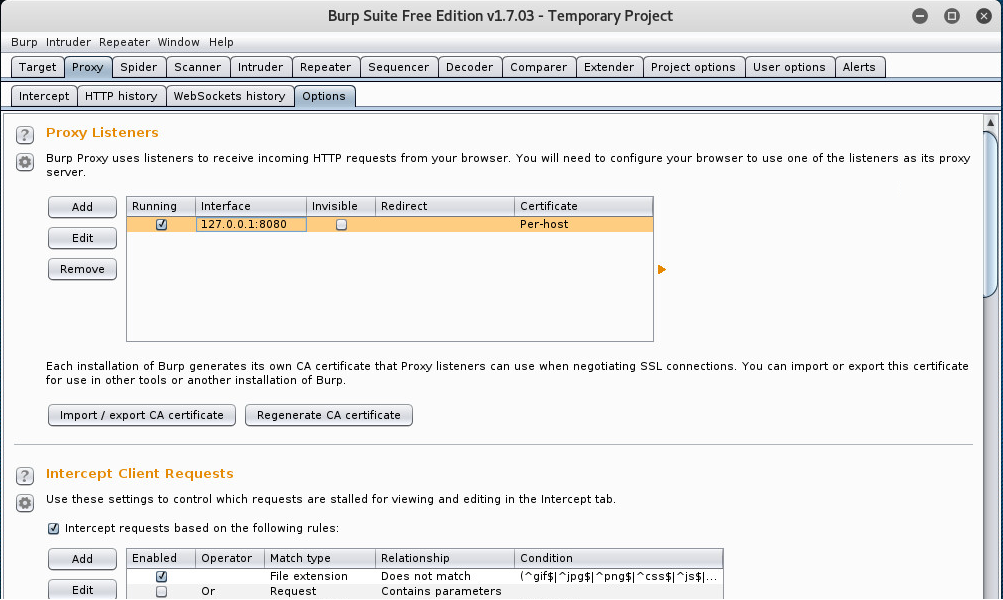Click the Per-host certificate cell
Viewport: 1003px width, 600px height.
583,225
